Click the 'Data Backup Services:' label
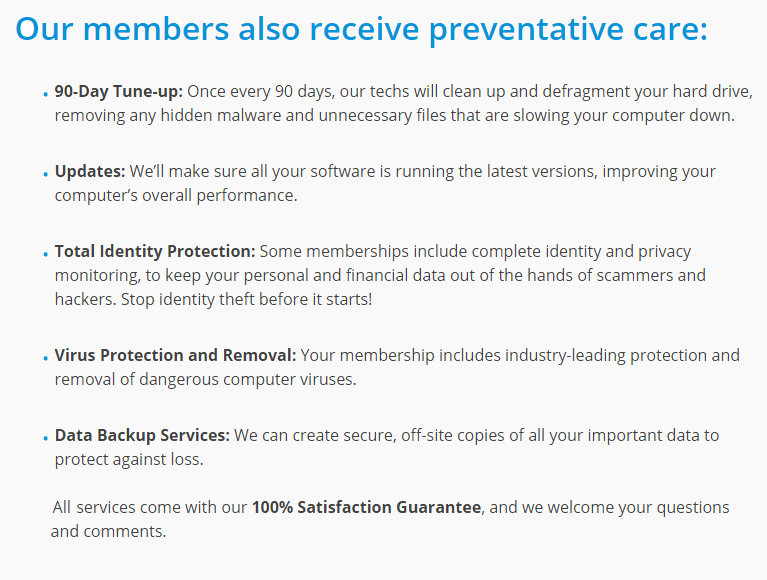This screenshot has height=580, width=767. click(142, 436)
